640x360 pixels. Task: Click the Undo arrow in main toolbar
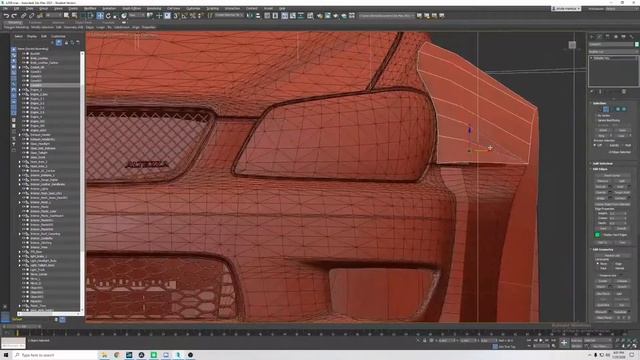(x=6, y=16)
